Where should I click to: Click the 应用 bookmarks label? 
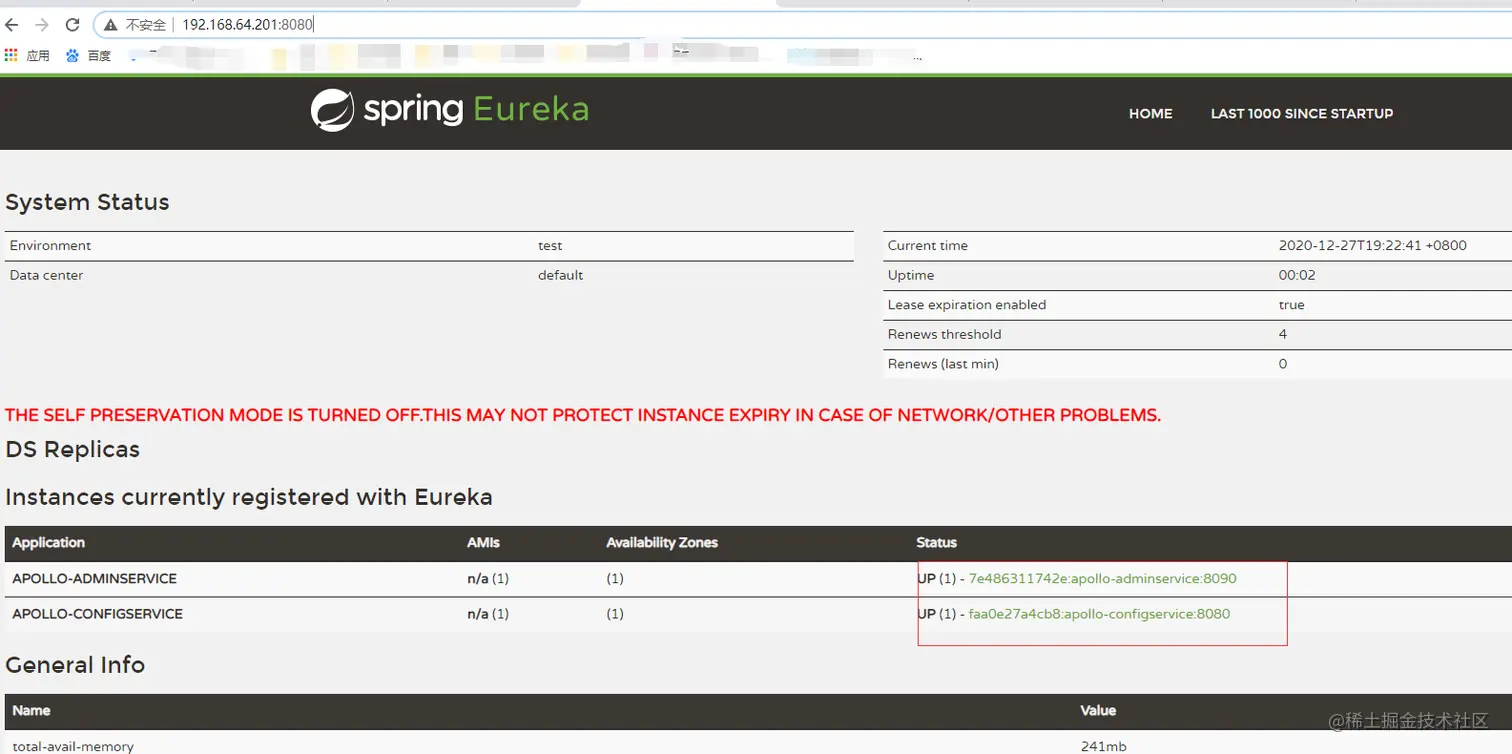pyautogui.click(x=38, y=56)
